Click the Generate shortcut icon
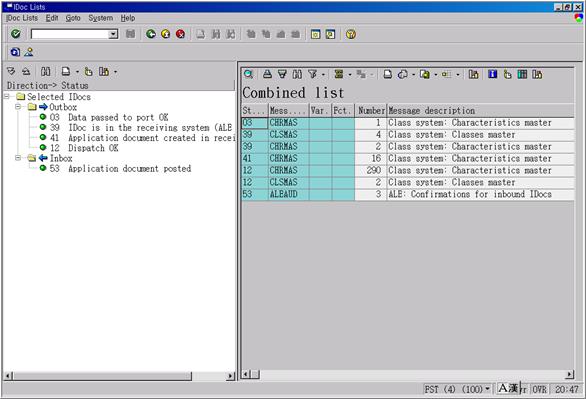The image size is (586, 399). click(330, 34)
